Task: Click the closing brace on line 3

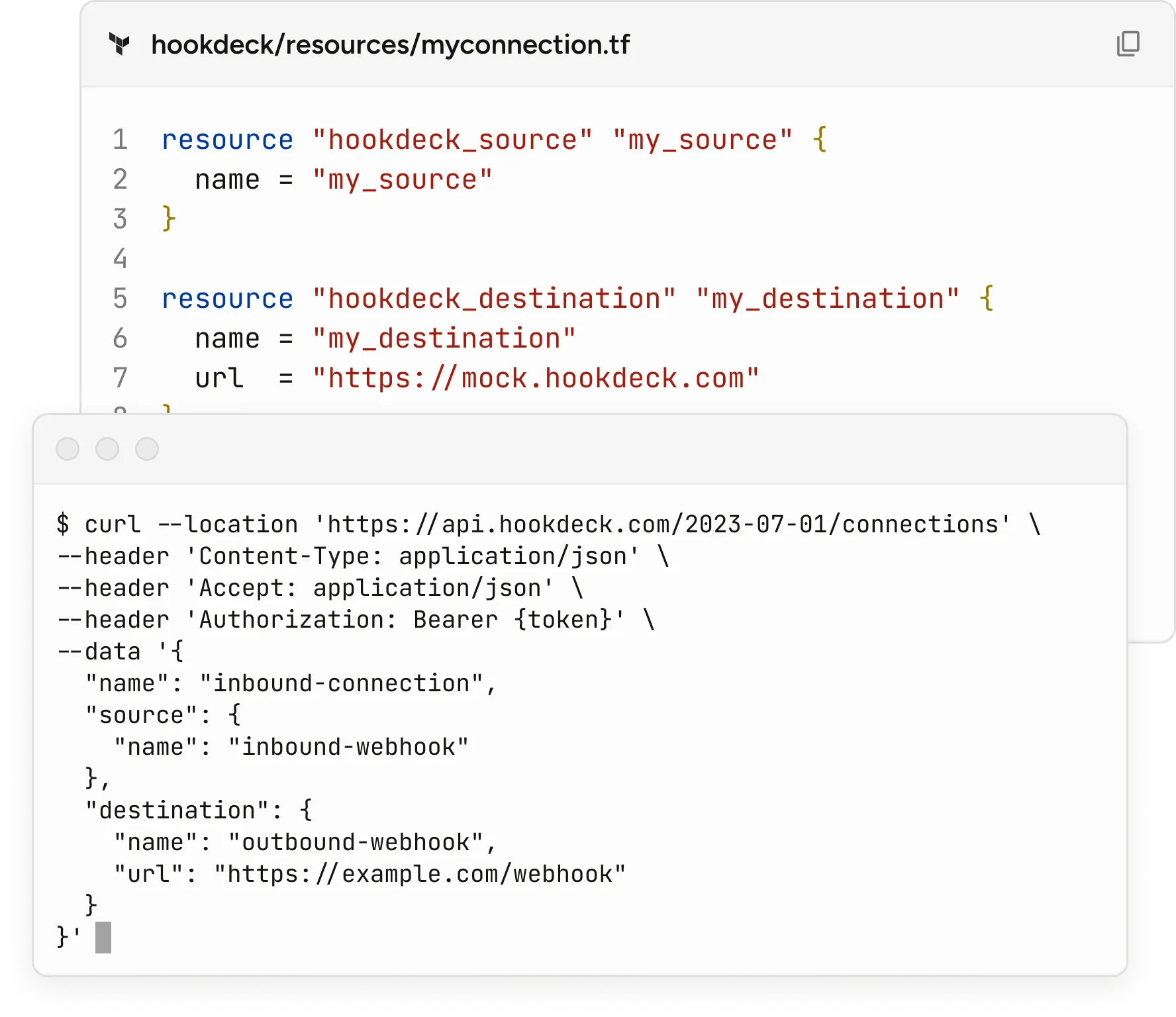Action: 169,219
